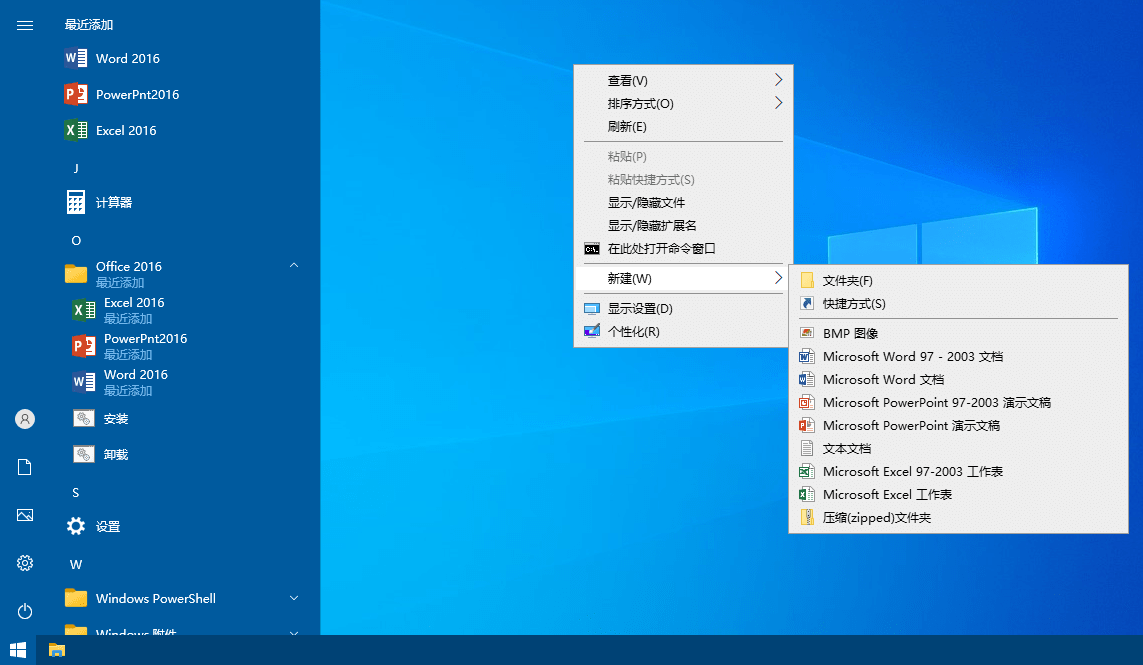Create new Microsoft Word 文档
This screenshot has width=1143, height=665.
point(958,379)
